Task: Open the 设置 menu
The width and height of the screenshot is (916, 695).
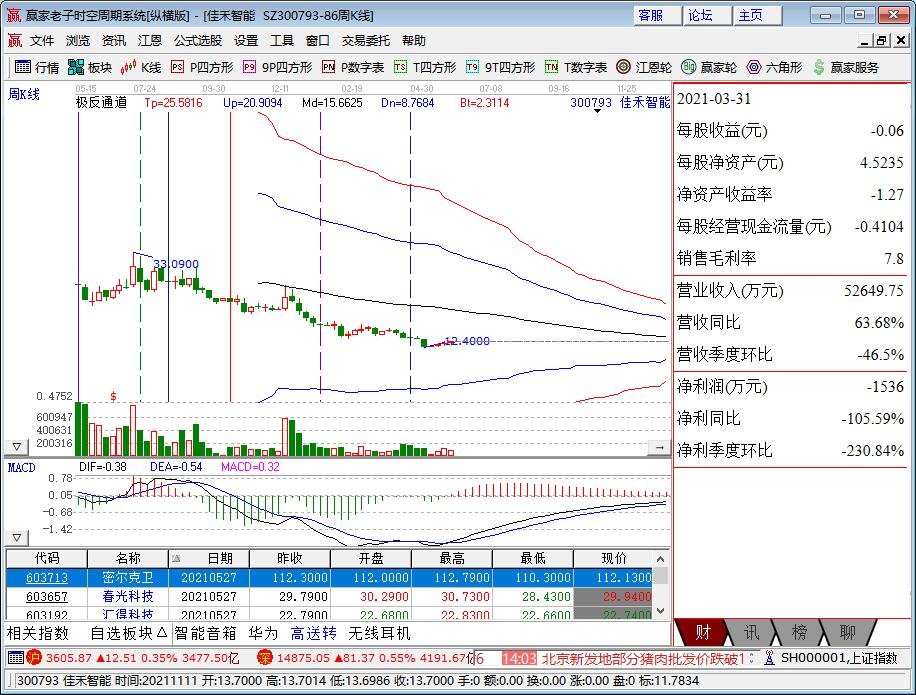Action: (246, 40)
